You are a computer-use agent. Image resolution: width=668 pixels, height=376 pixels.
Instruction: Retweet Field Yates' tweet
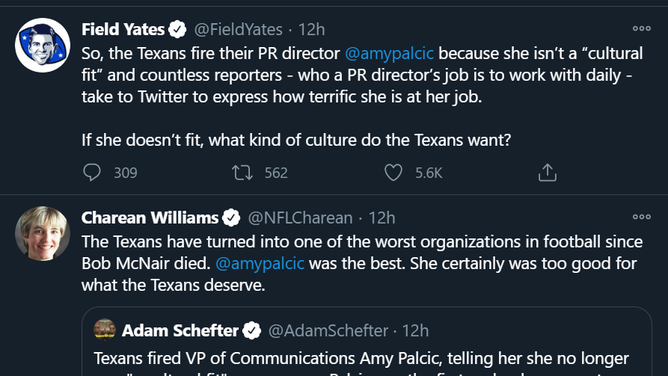242,172
